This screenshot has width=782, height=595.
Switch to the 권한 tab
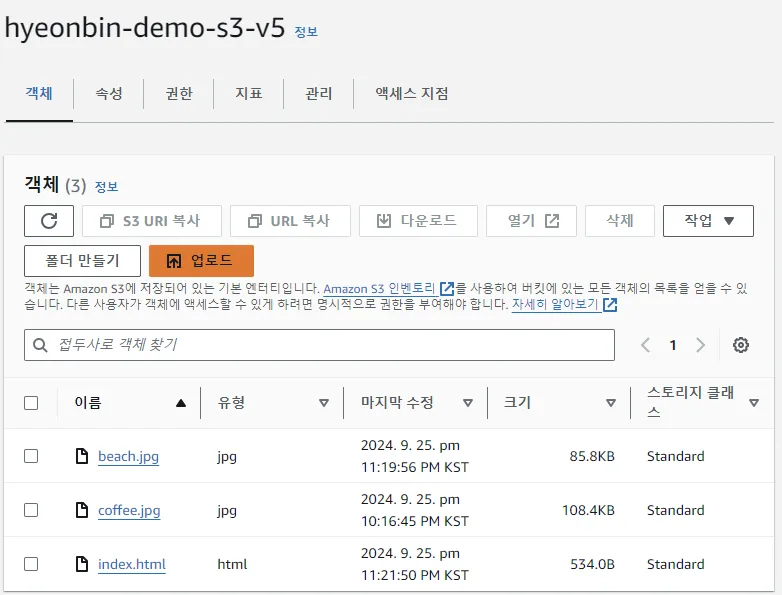(x=179, y=93)
